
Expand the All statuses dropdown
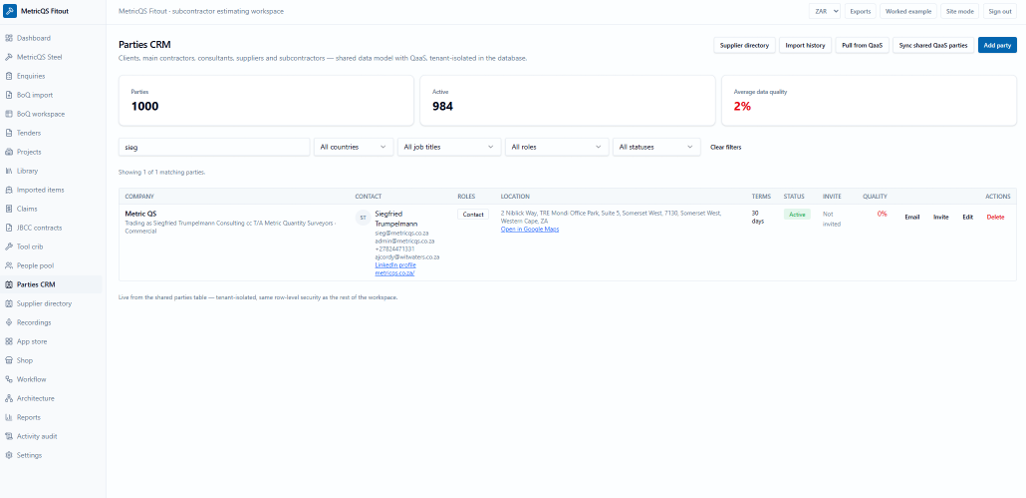[x=656, y=147]
